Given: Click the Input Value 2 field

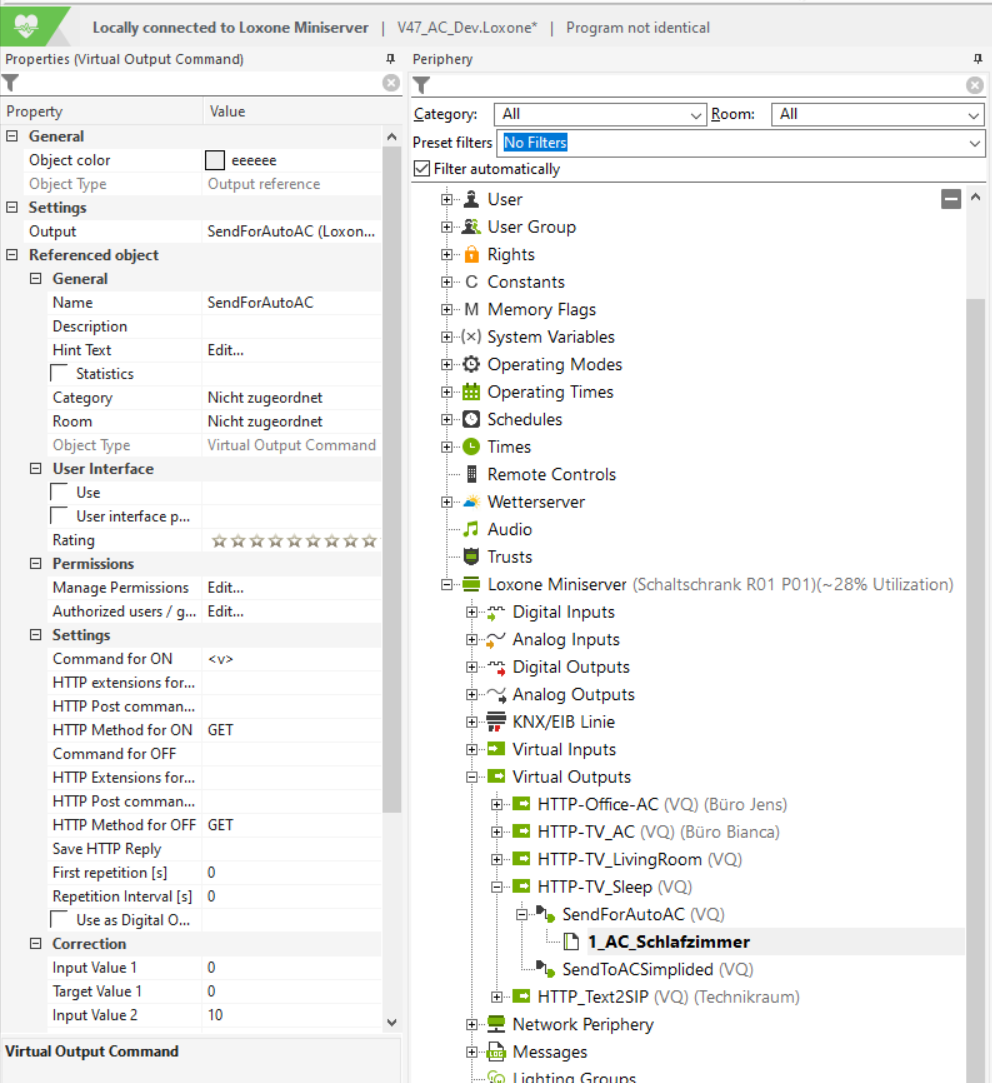Looking at the screenshot, I should (x=292, y=1015).
